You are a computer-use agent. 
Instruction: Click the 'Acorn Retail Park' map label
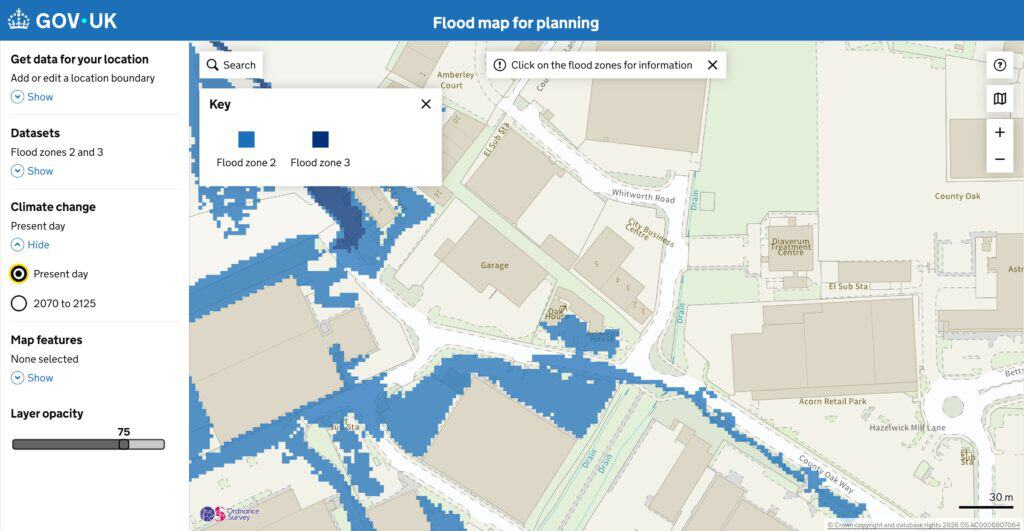pyautogui.click(x=833, y=401)
